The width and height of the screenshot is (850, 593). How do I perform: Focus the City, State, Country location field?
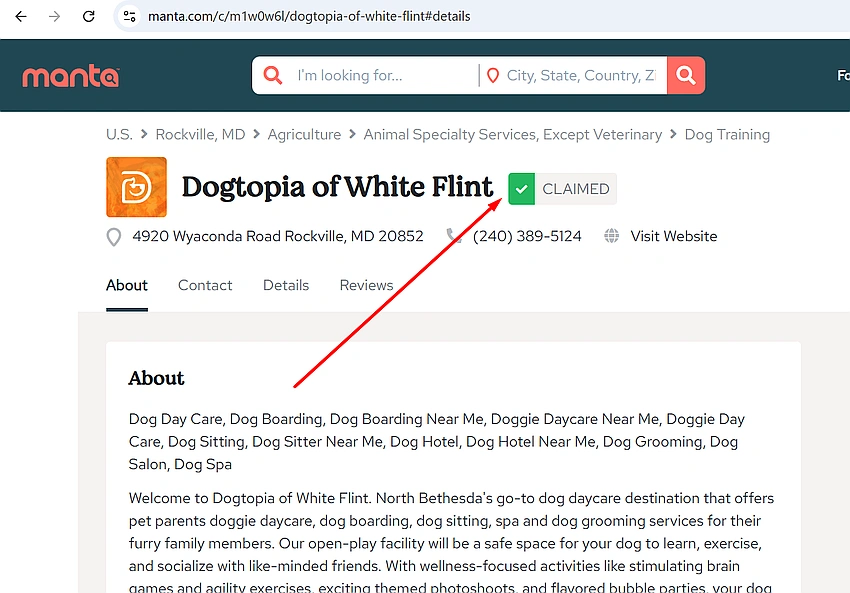click(581, 75)
